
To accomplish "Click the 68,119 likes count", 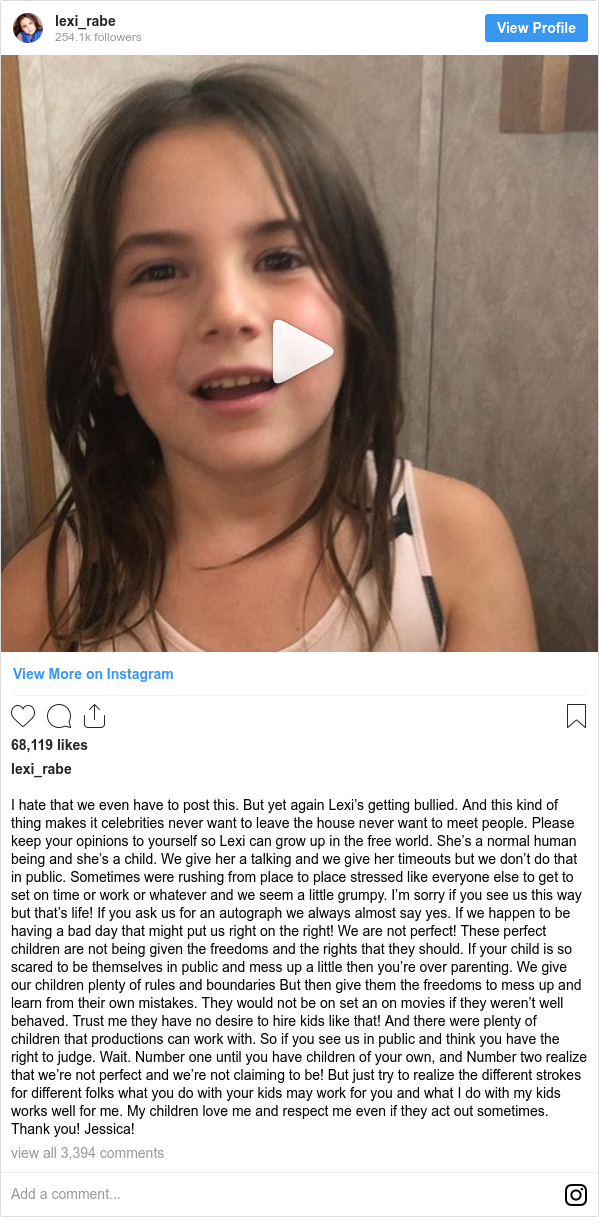I will [x=49, y=745].
